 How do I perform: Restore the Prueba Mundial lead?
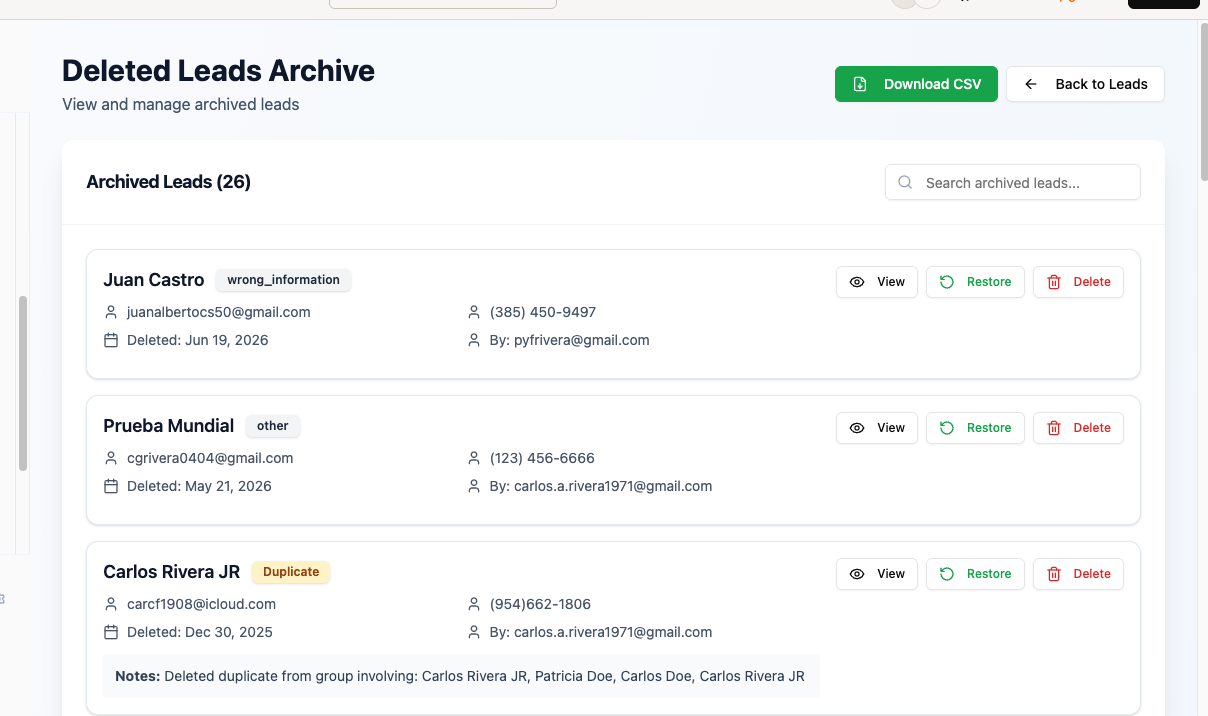click(975, 428)
